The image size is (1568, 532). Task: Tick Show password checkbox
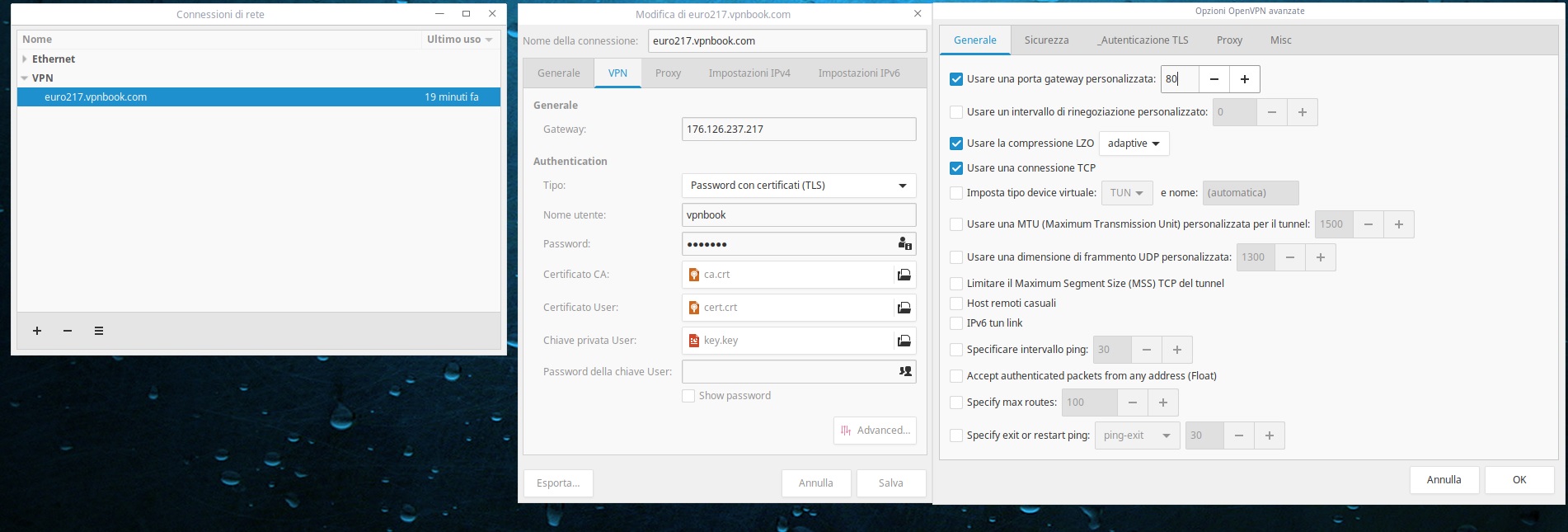[688, 396]
